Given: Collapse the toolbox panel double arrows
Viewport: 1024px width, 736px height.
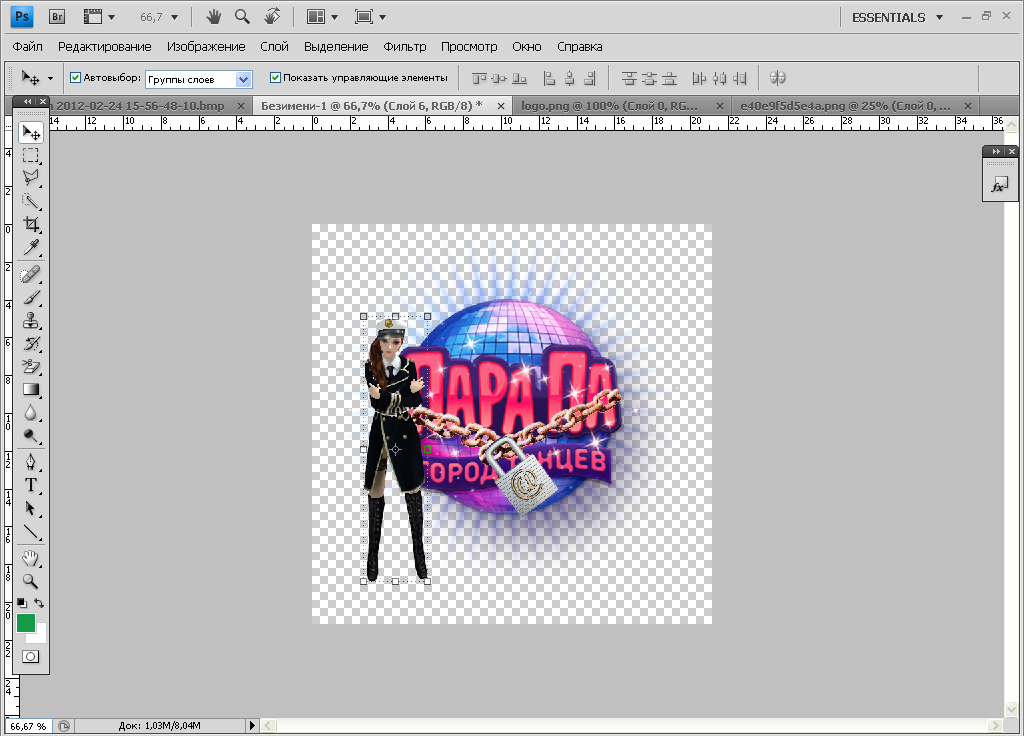Looking at the screenshot, I should point(27,101).
